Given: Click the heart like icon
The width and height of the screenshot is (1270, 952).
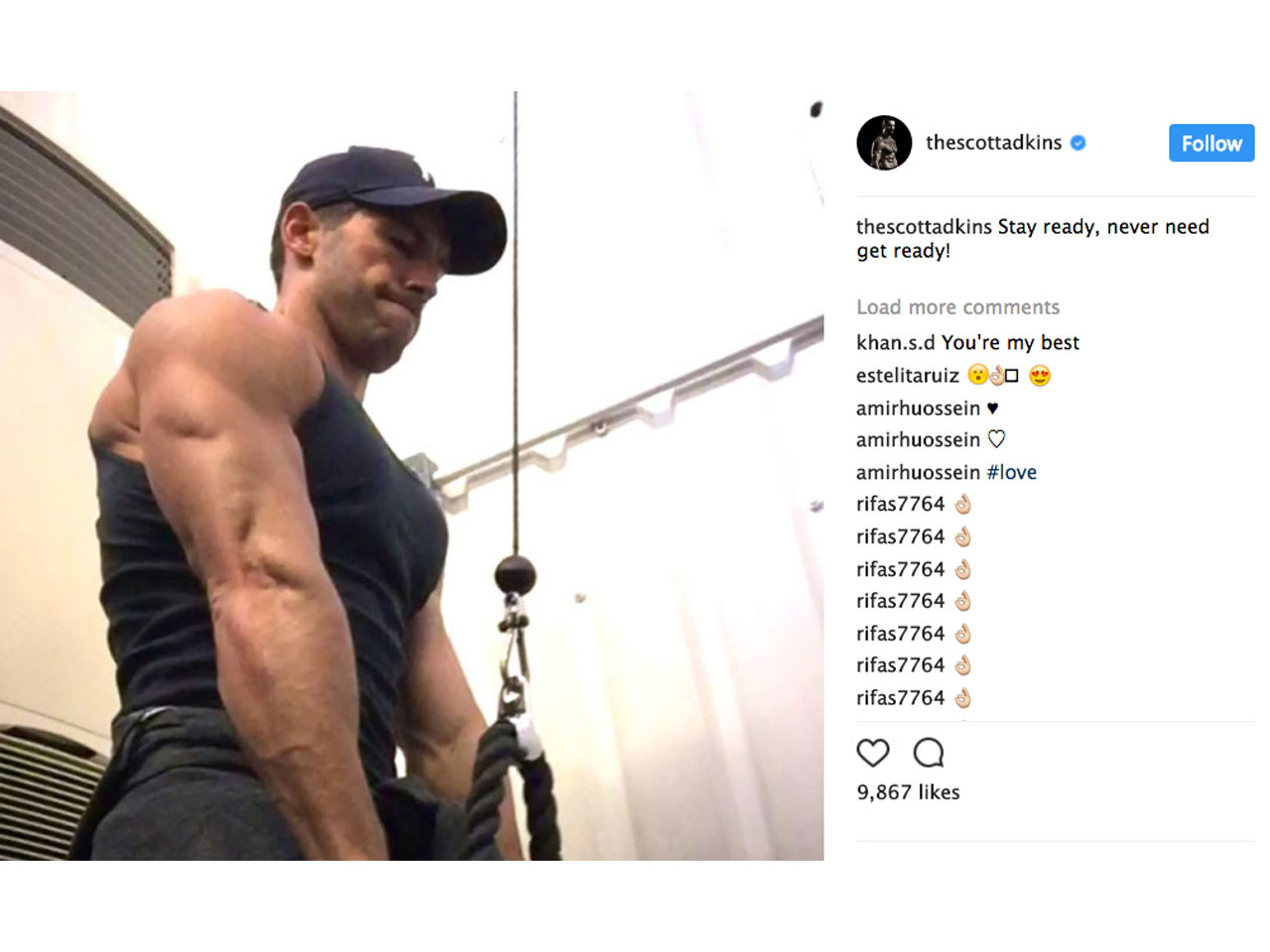Looking at the screenshot, I should point(873,753).
